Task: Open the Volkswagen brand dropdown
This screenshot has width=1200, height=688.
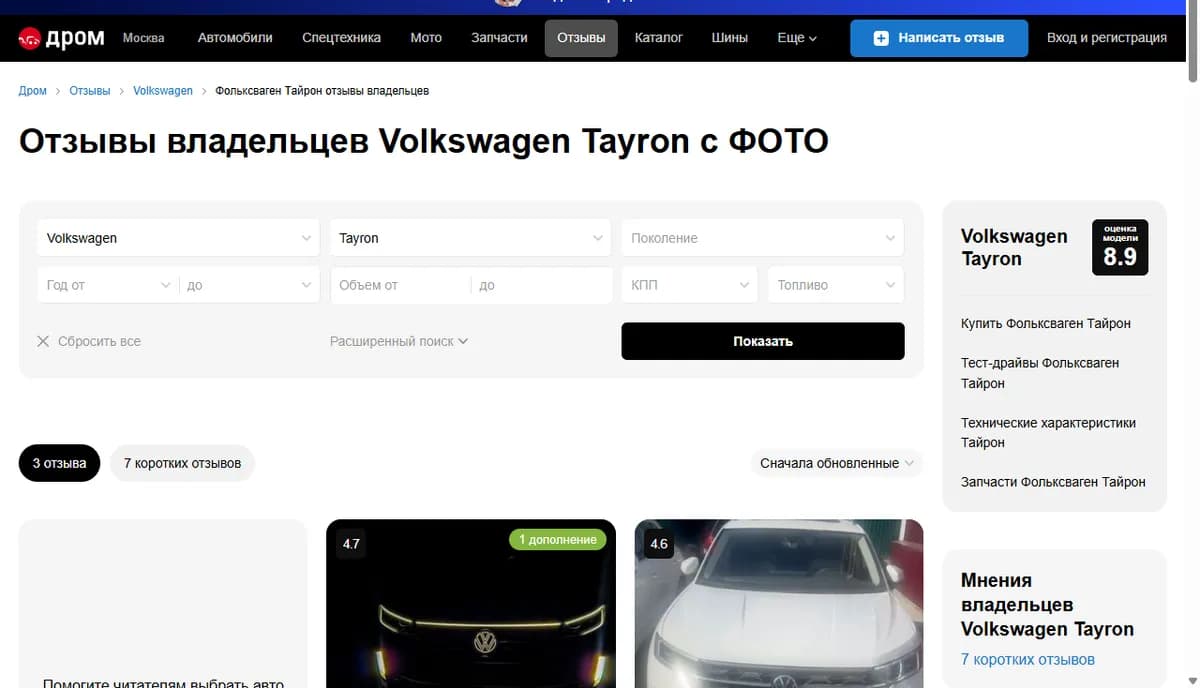Action: pyautogui.click(x=178, y=238)
